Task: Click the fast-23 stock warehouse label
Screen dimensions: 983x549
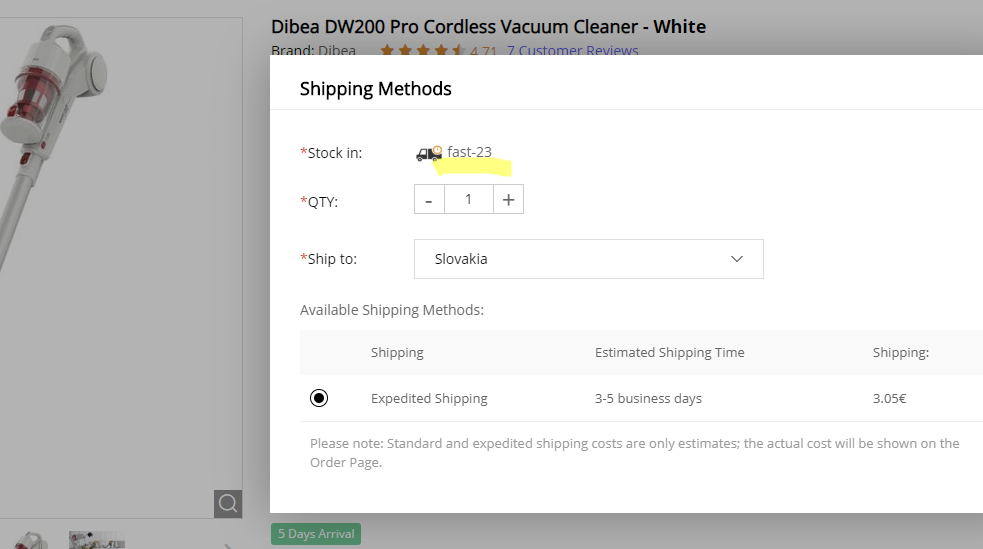Action: point(469,152)
